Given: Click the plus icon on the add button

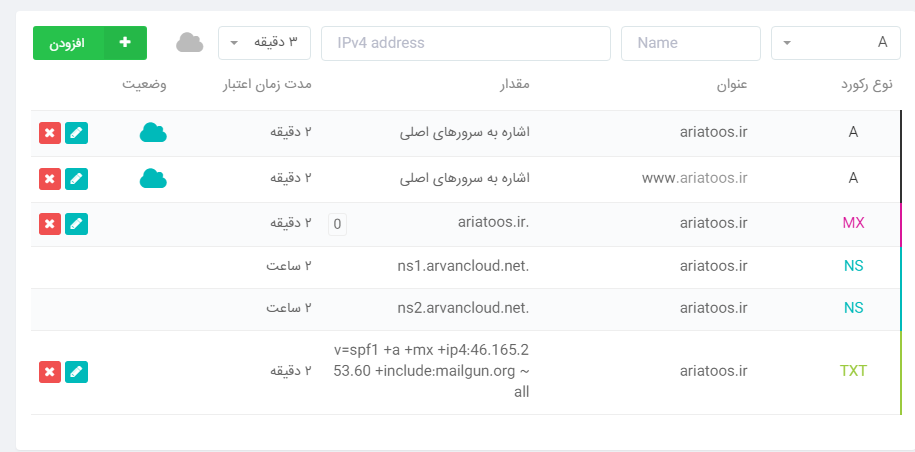Looking at the screenshot, I should (x=125, y=43).
